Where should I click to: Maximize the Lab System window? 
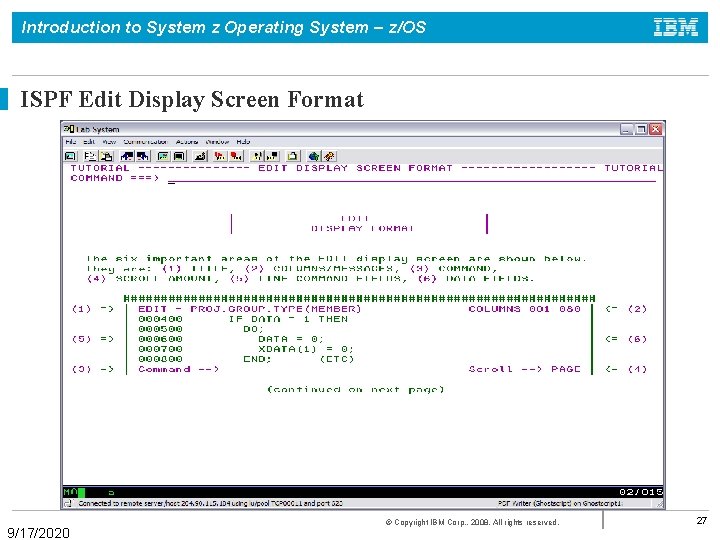tap(641, 129)
